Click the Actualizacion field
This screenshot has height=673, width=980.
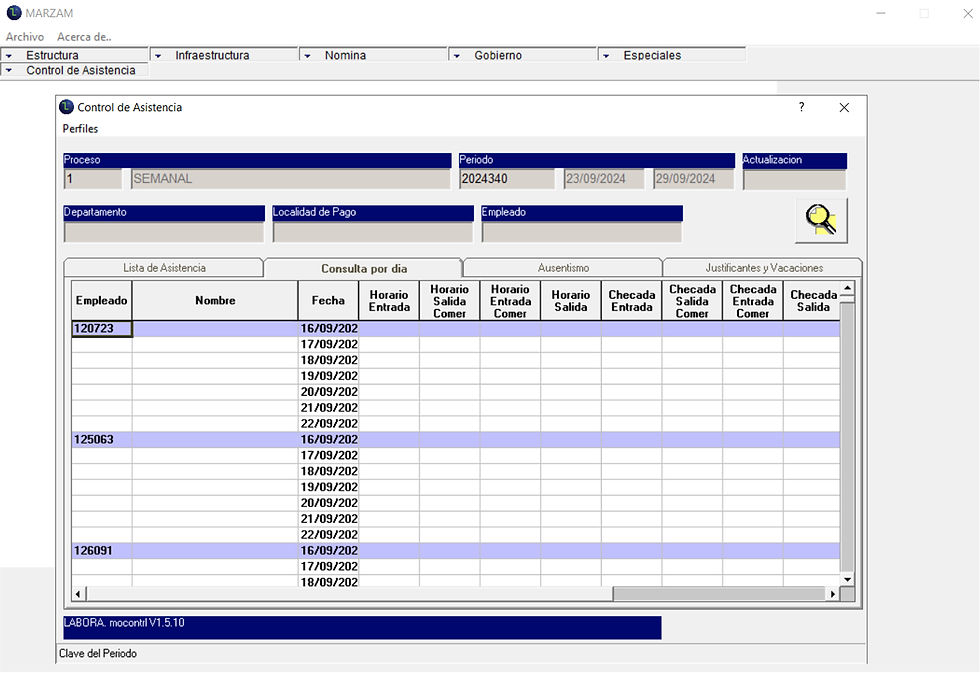pos(794,179)
